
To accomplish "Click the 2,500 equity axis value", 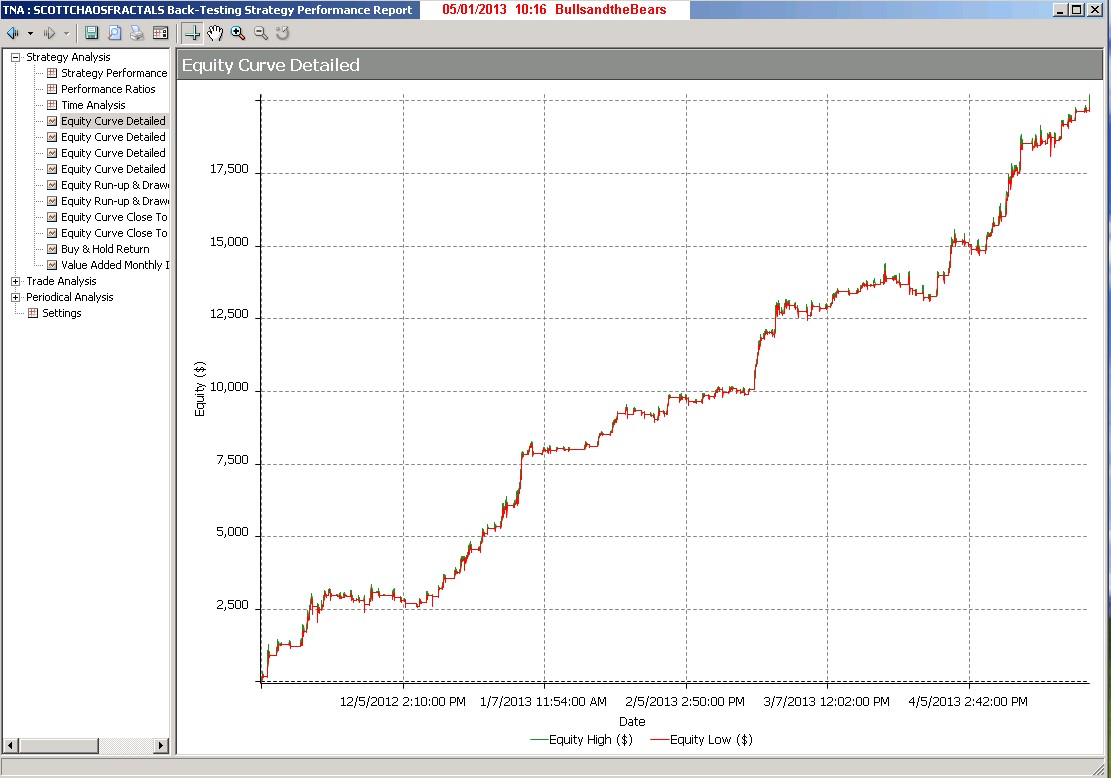I will (232, 606).
